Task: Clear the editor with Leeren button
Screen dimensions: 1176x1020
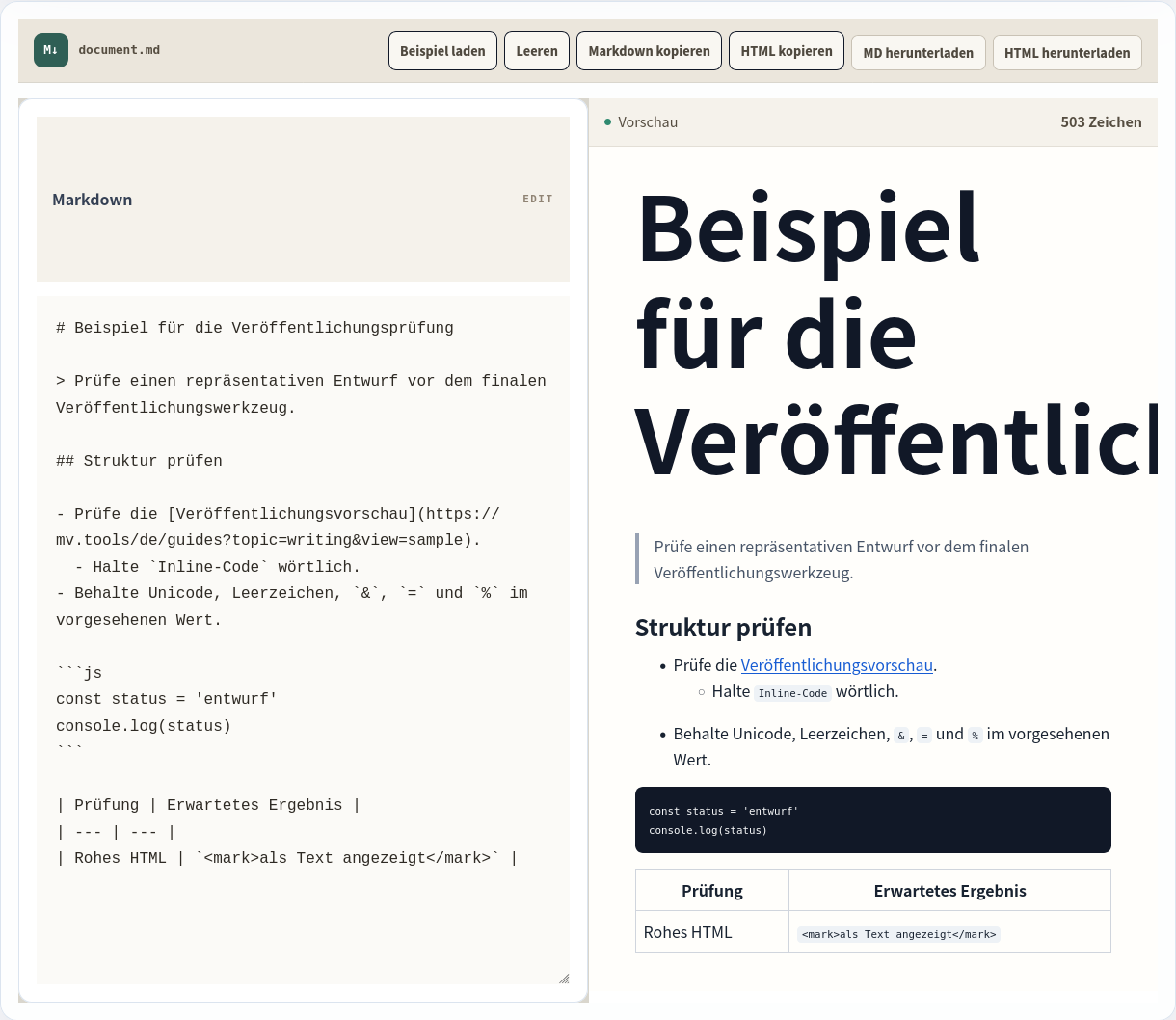Action: pyautogui.click(x=537, y=51)
